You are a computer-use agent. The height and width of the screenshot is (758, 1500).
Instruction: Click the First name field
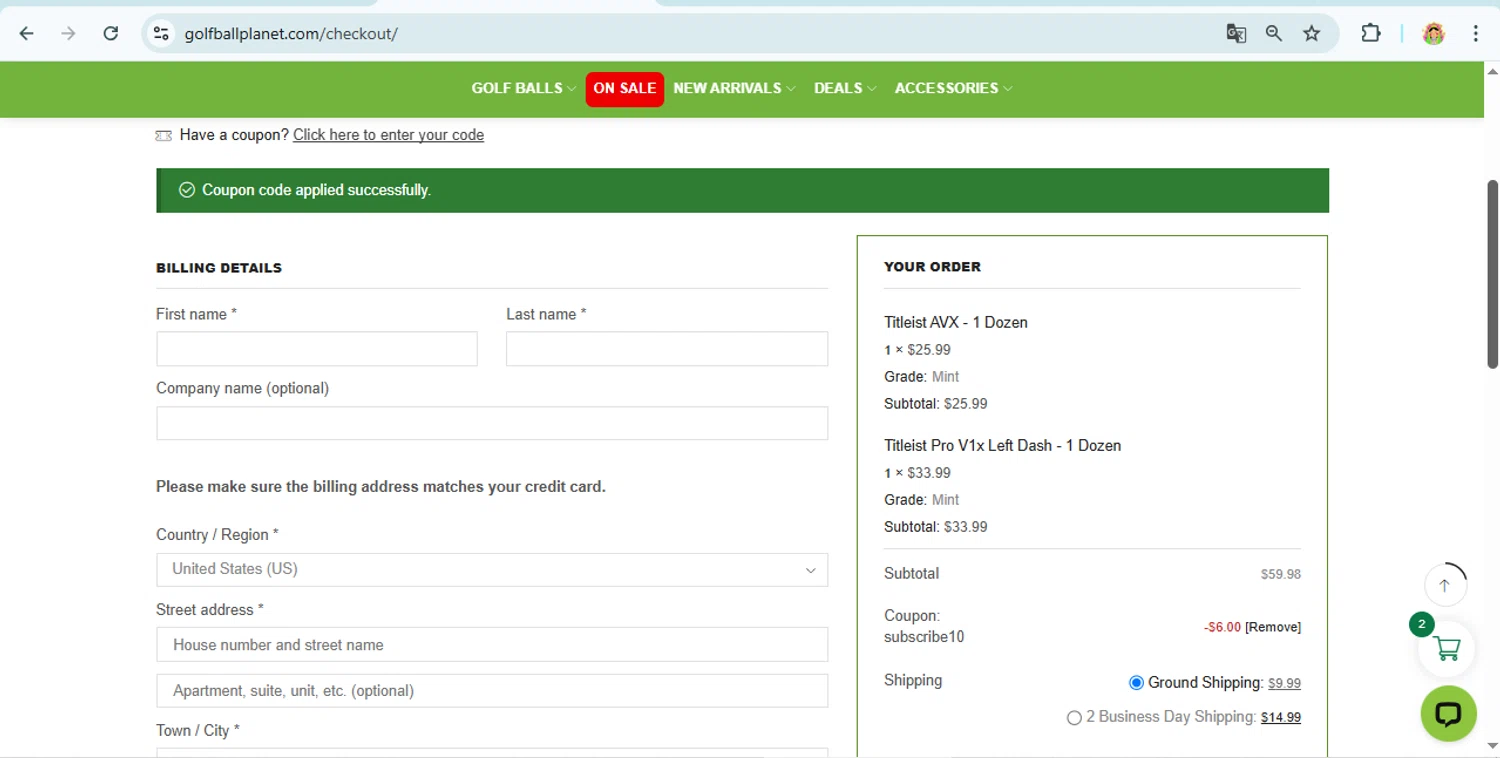coord(317,349)
